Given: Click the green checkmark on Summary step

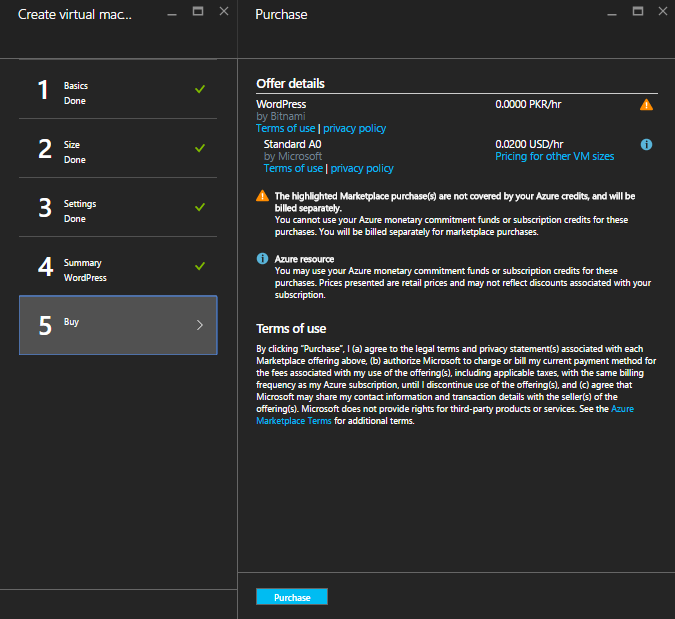Looking at the screenshot, I should click(200, 266).
